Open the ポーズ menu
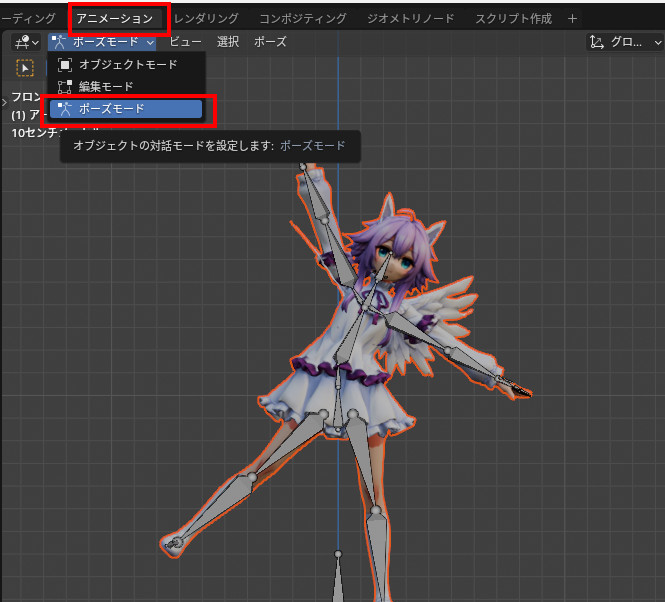 270,42
